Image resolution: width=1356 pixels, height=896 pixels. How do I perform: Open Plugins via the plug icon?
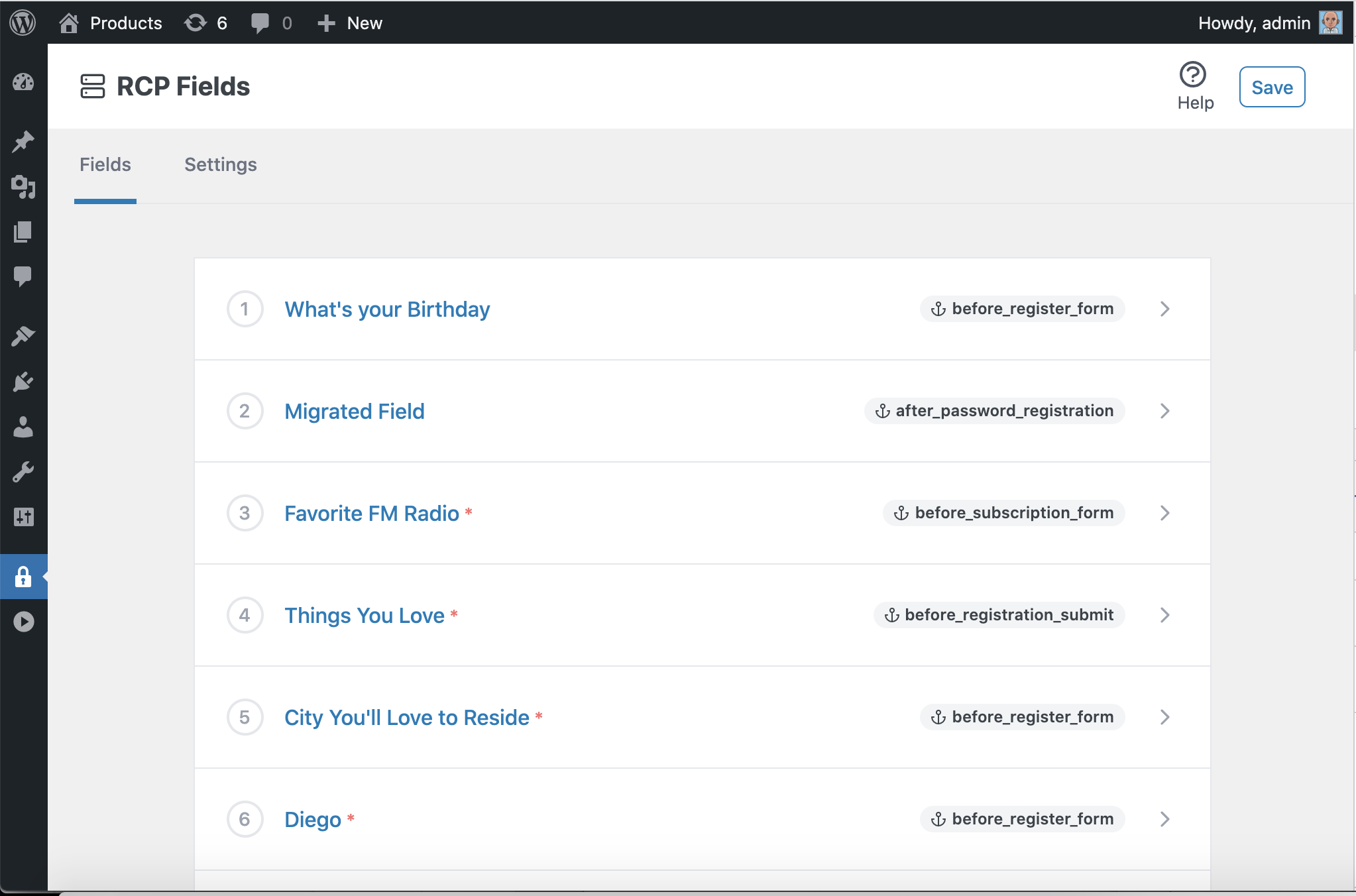[x=24, y=381]
